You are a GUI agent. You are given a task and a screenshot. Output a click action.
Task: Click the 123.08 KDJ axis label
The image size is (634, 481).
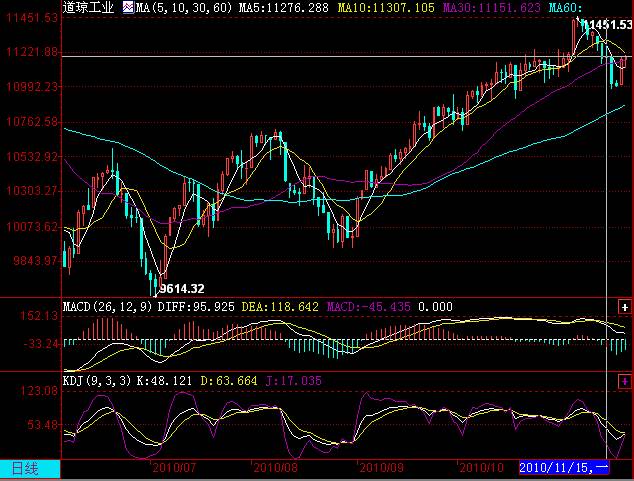(x=39, y=391)
